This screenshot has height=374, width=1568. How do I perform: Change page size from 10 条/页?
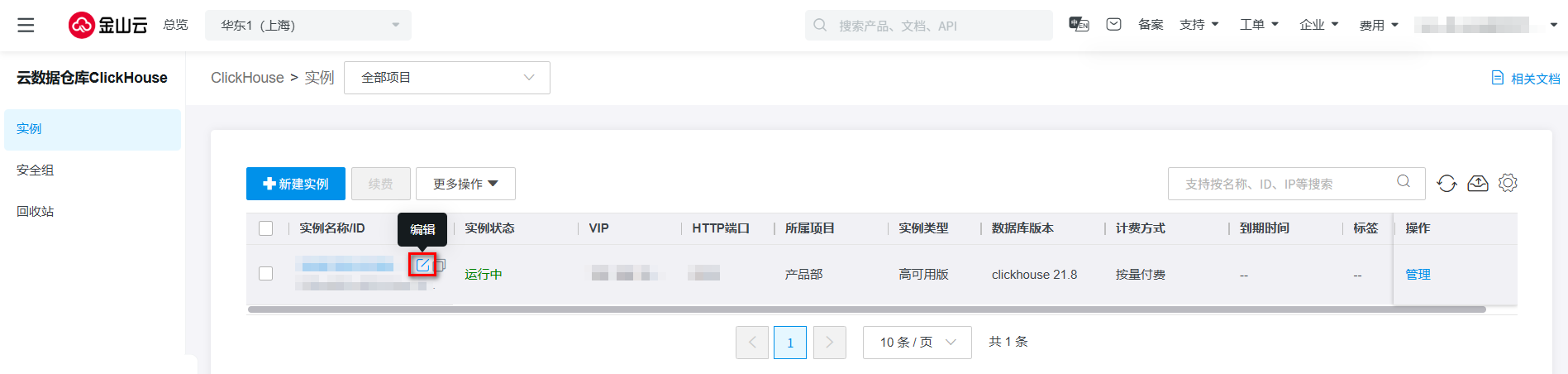coord(917,343)
